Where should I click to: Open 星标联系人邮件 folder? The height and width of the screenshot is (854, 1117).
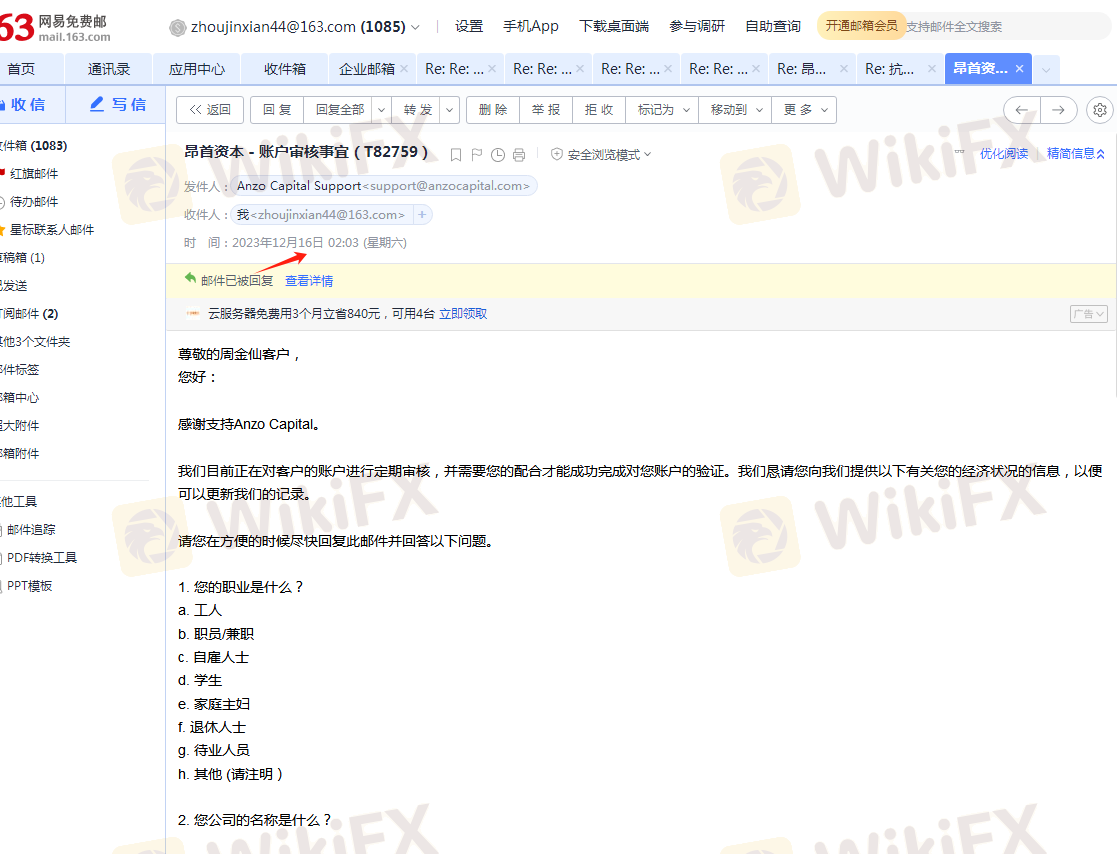[51, 229]
